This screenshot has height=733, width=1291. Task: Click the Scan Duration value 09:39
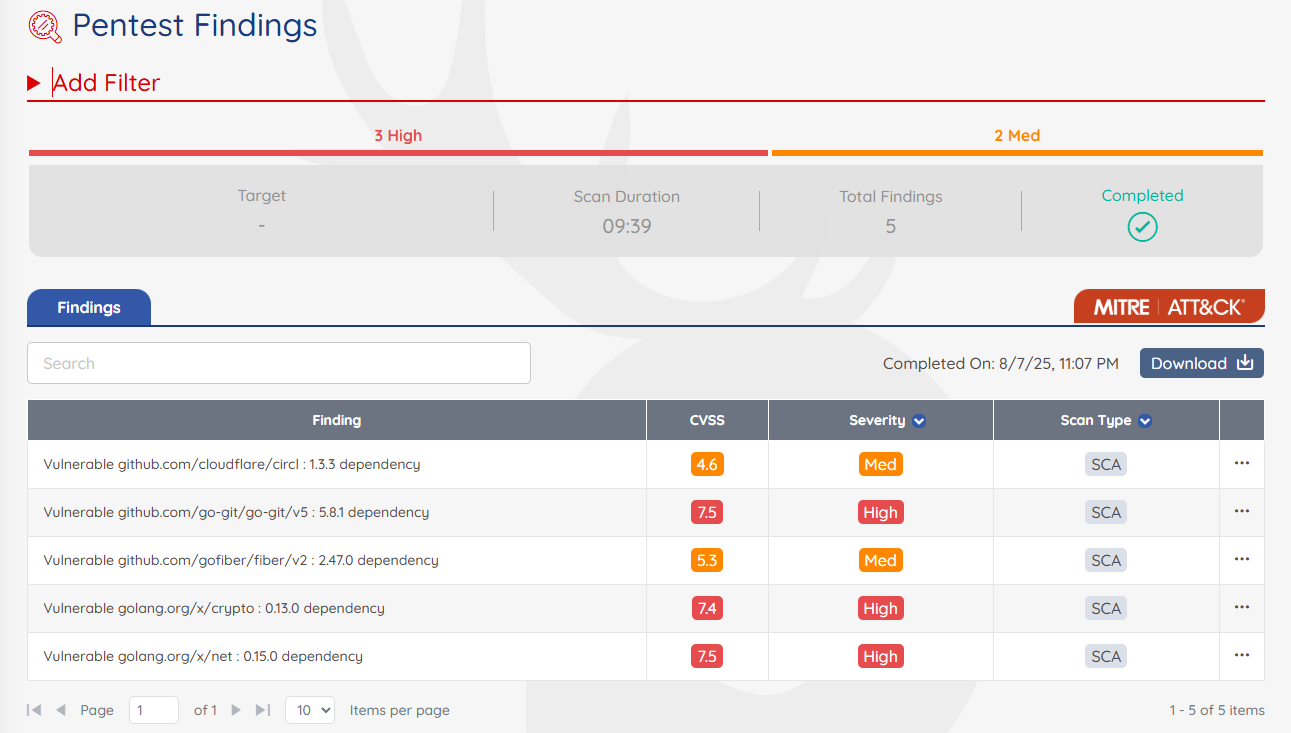tap(627, 226)
